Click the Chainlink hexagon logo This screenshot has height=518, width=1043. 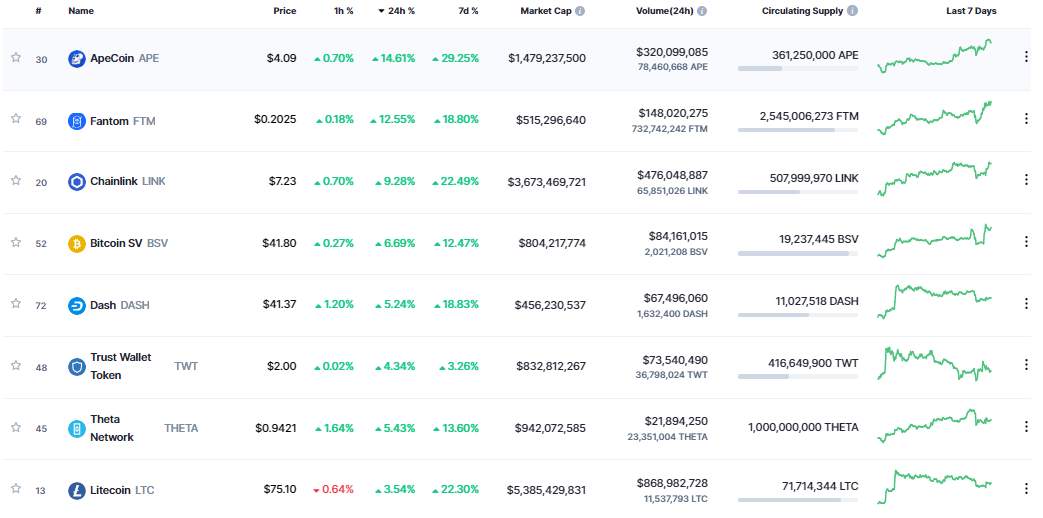click(77, 182)
